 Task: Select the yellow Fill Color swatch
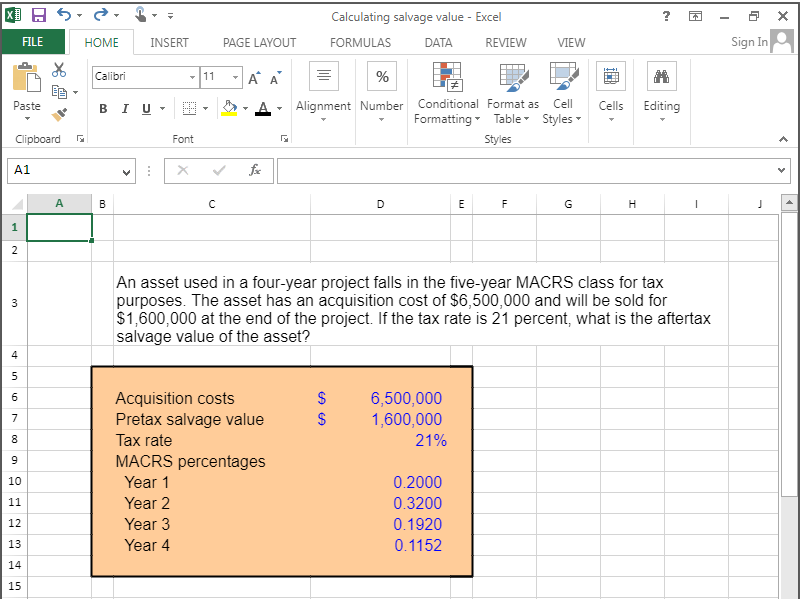click(x=228, y=113)
